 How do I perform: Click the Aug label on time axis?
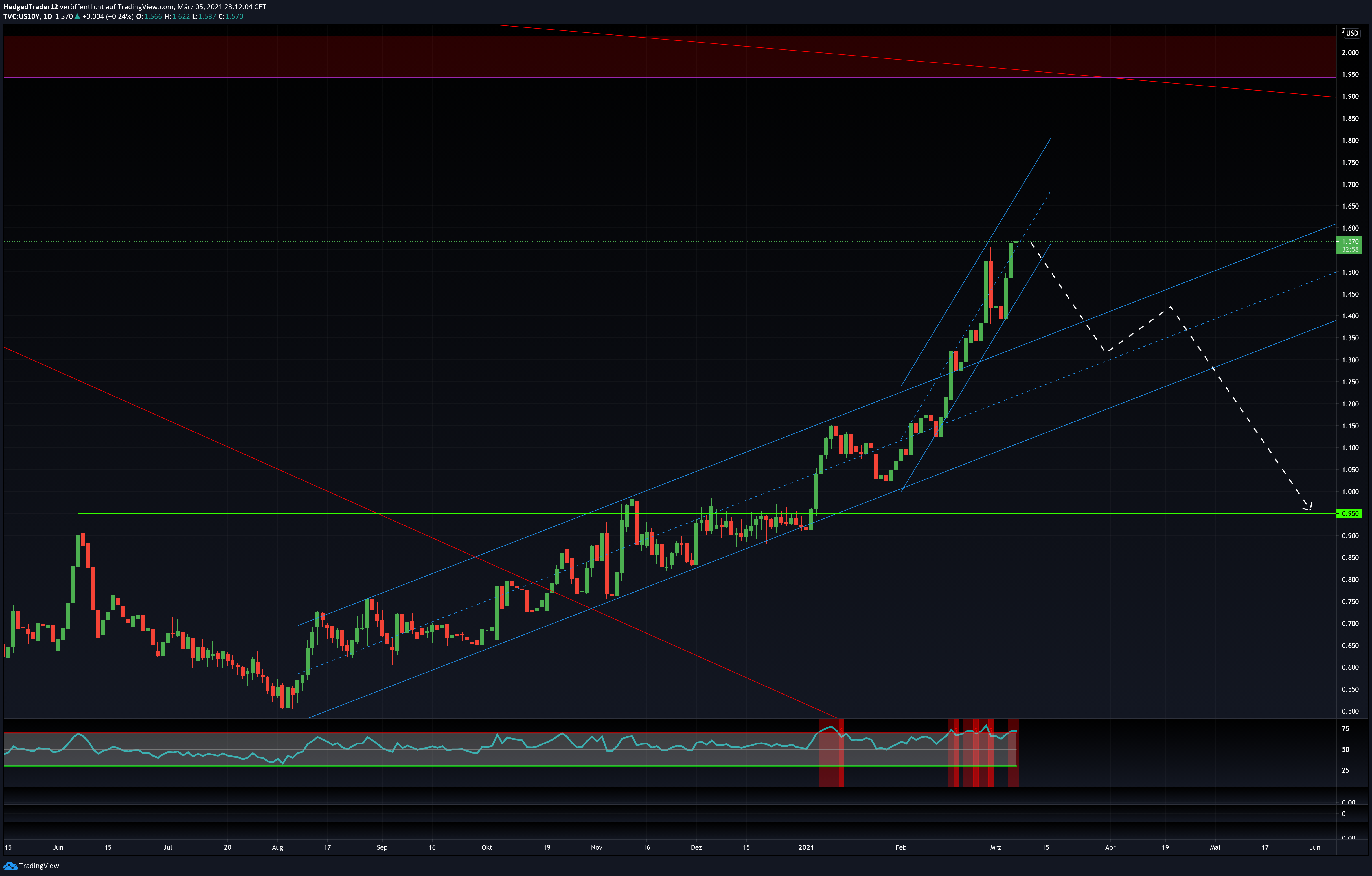tap(277, 847)
